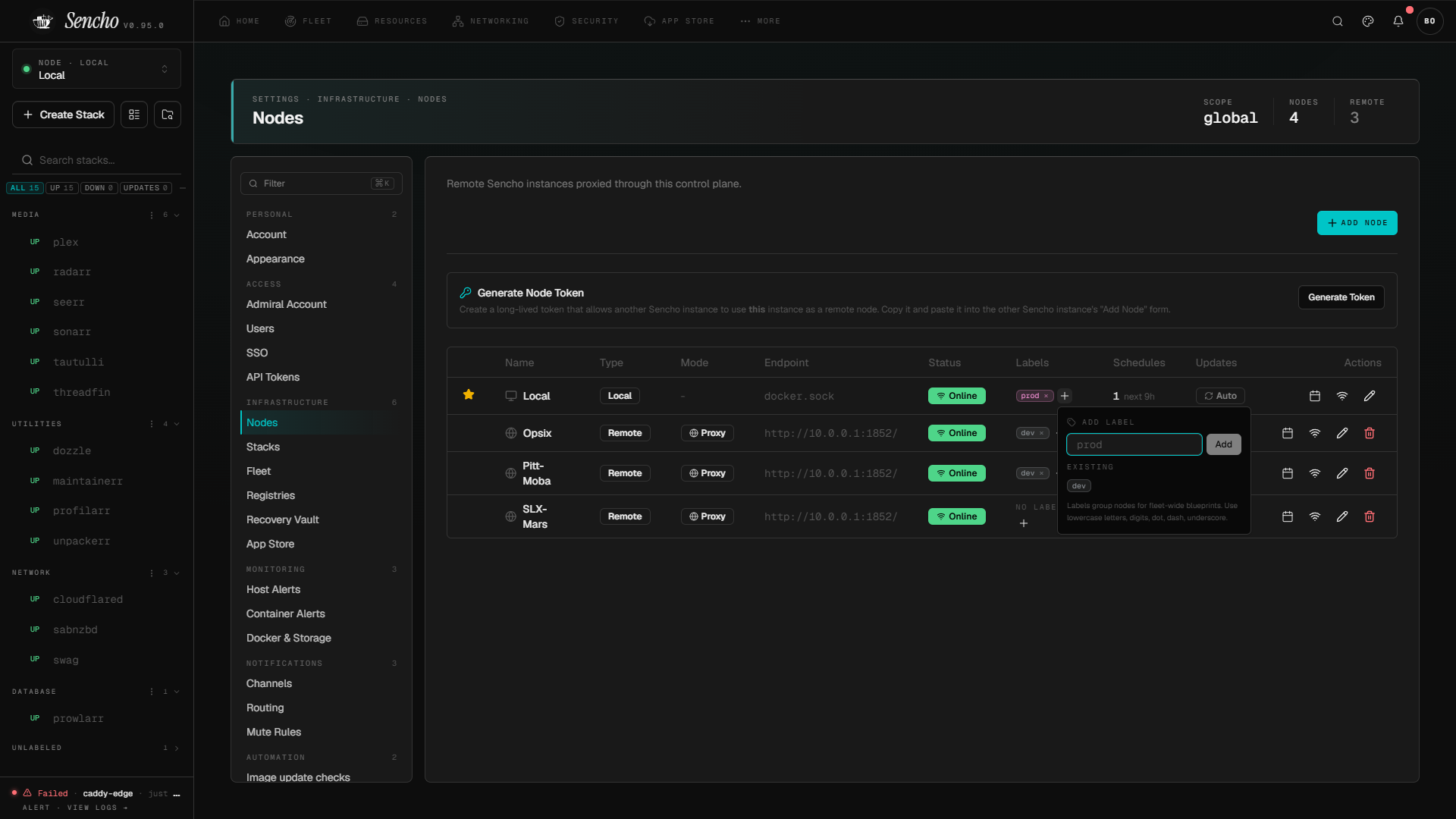Image resolution: width=1456 pixels, height=819 pixels.
Task: Toggle the add-label plus button on Local row
Action: pyautogui.click(x=1065, y=396)
